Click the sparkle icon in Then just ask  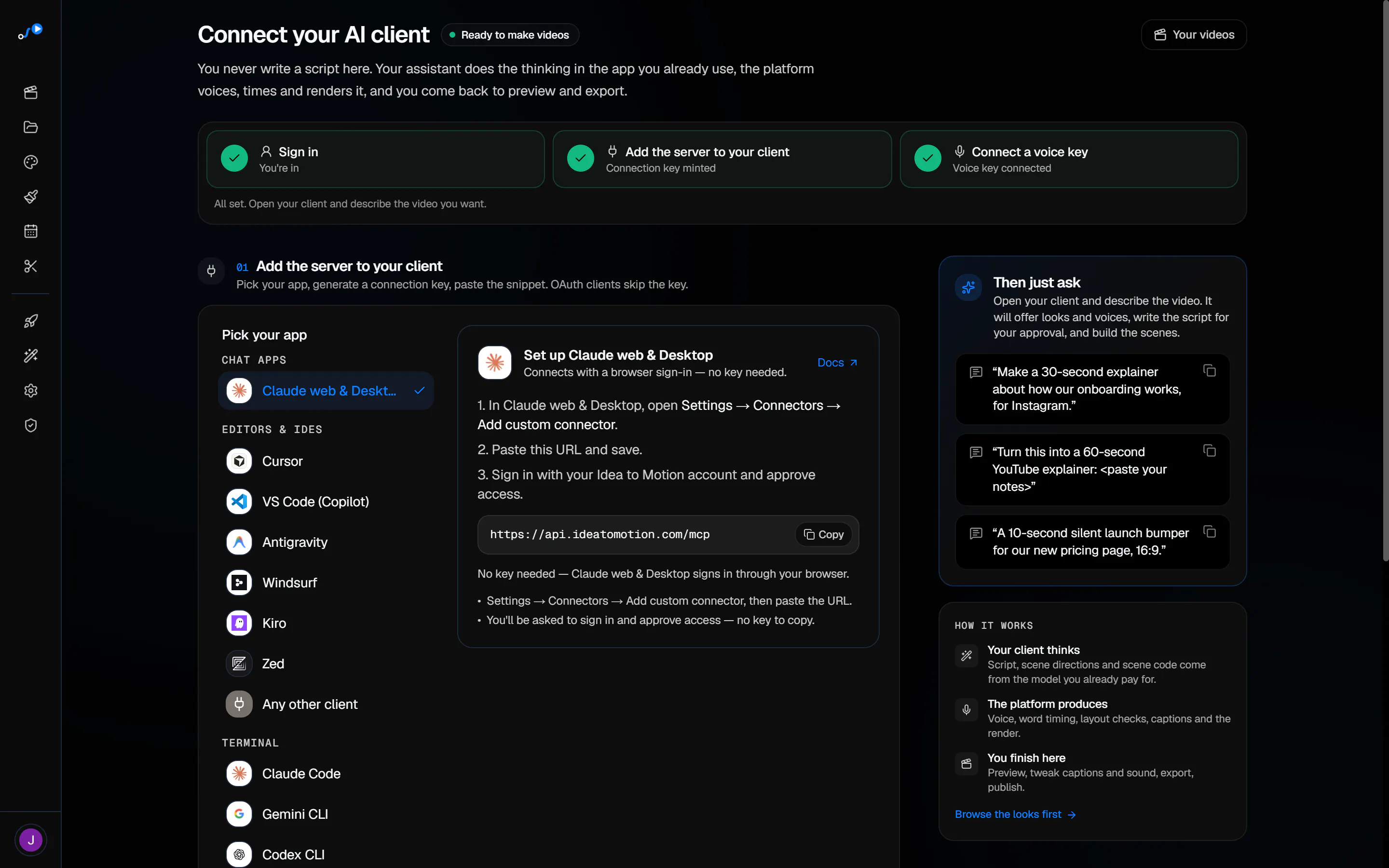968,287
